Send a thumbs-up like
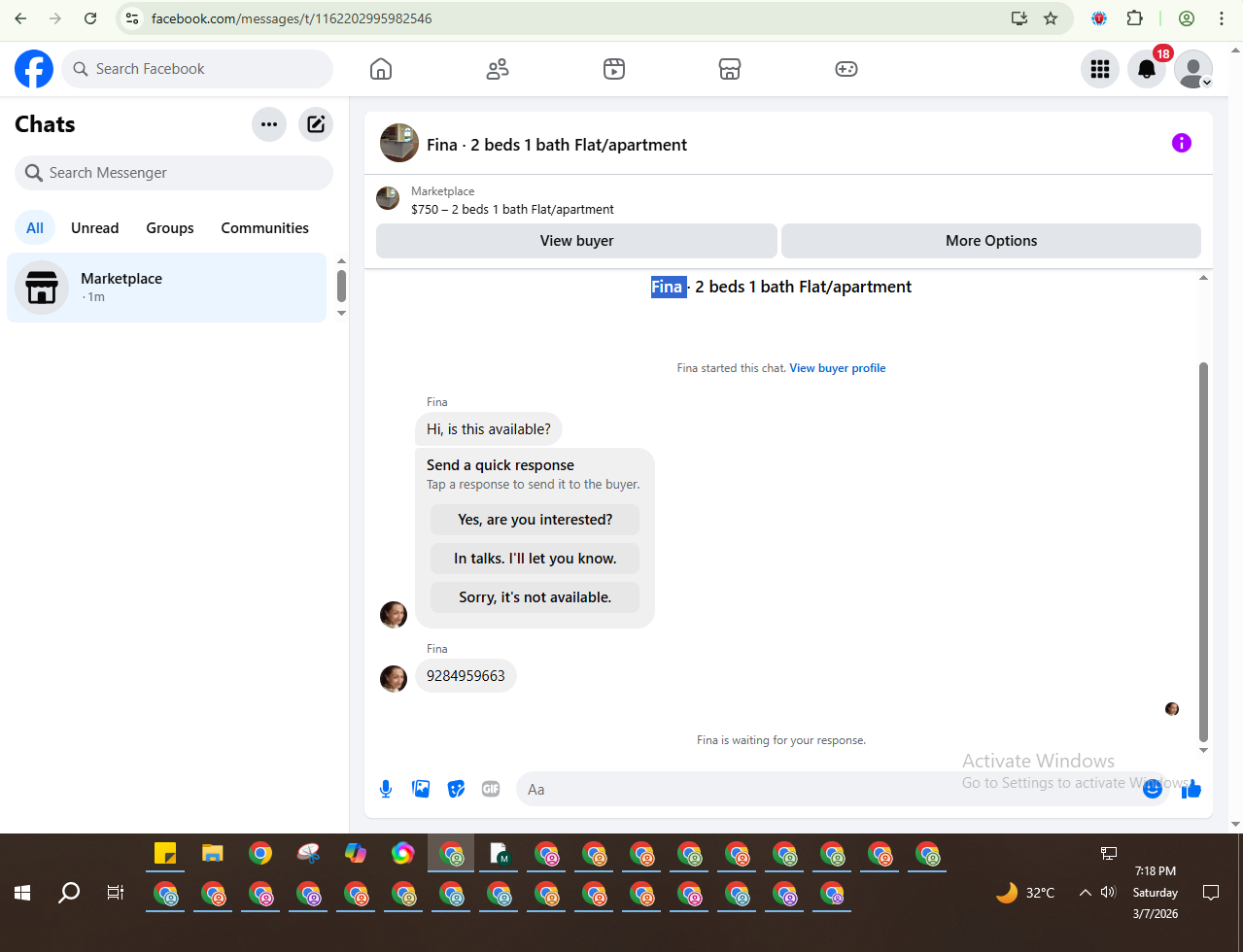Screen dimensions: 1243x952 1191,789
